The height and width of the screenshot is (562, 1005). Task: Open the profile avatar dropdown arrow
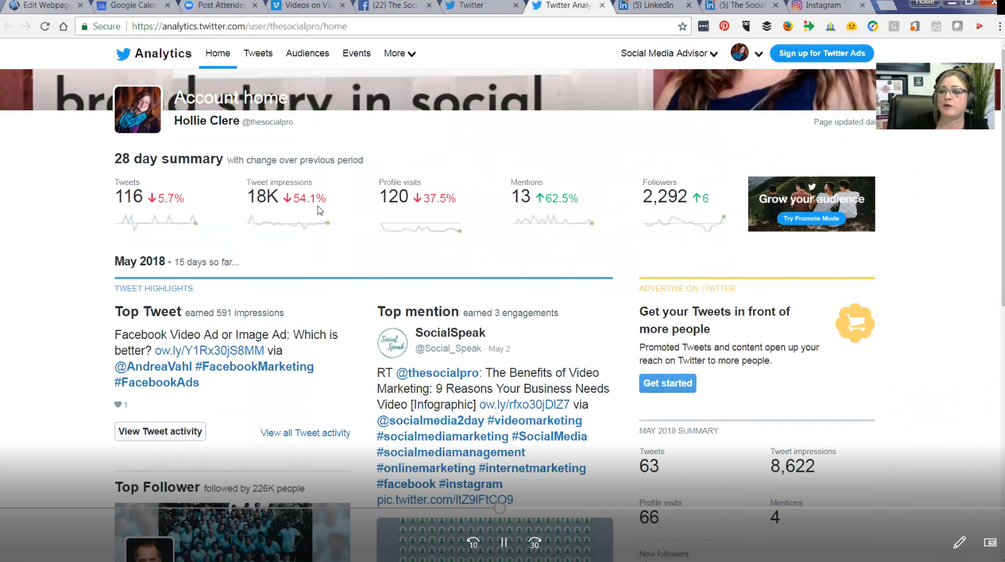[x=758, y=54]
